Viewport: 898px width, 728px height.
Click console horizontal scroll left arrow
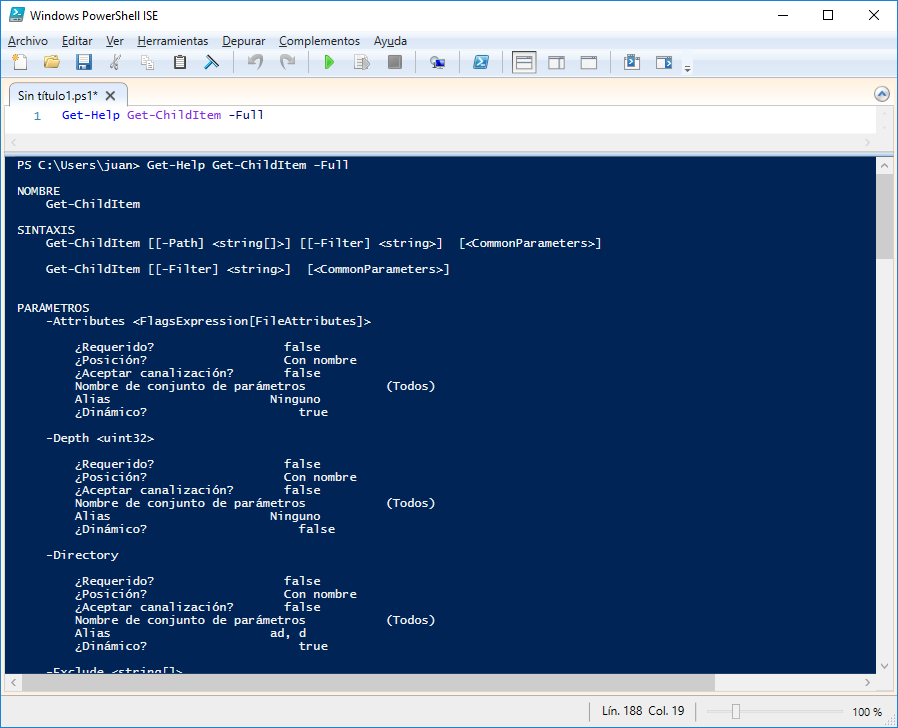(14, 682)
